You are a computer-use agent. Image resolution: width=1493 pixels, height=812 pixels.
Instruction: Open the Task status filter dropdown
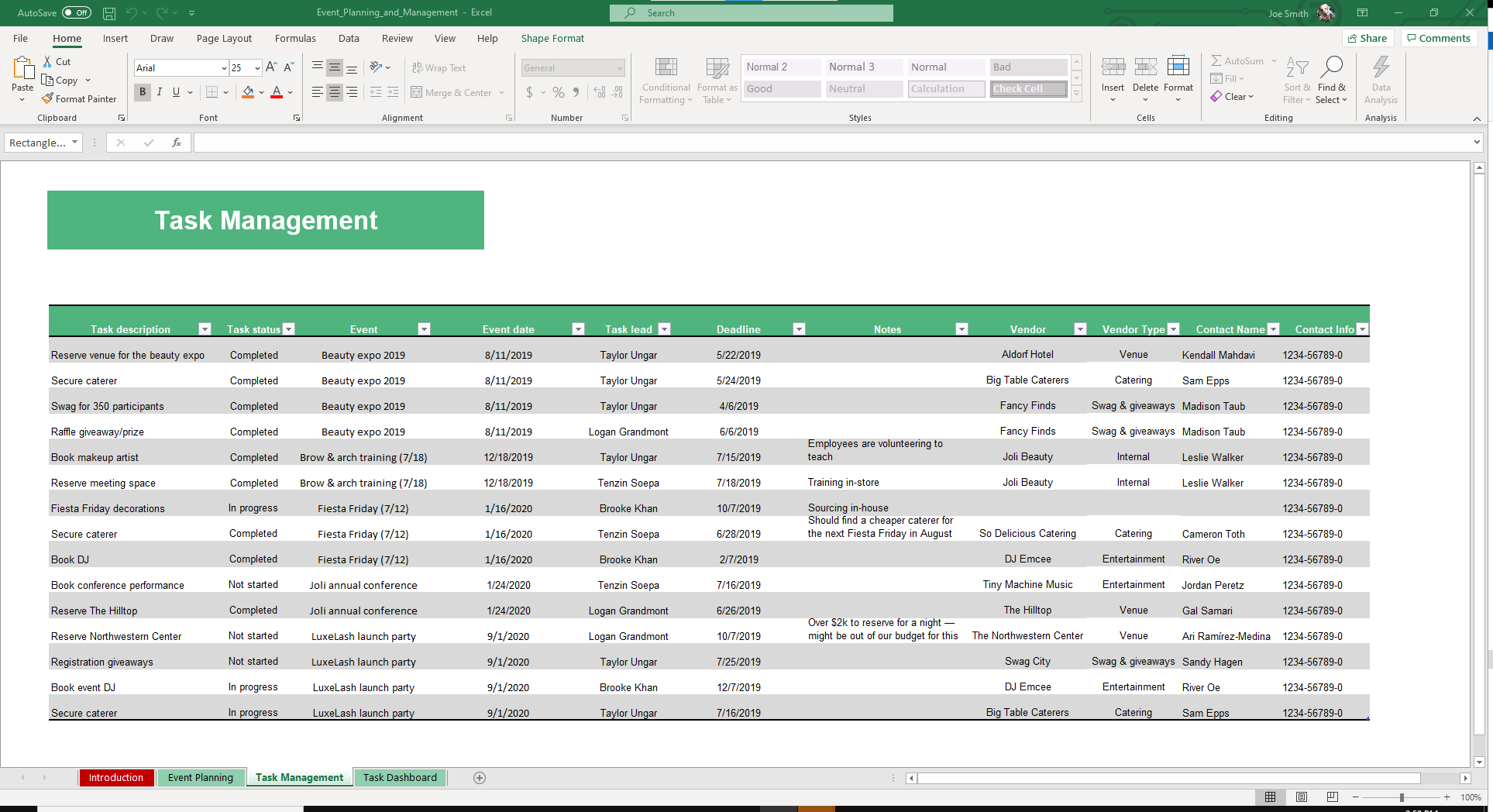289,329
